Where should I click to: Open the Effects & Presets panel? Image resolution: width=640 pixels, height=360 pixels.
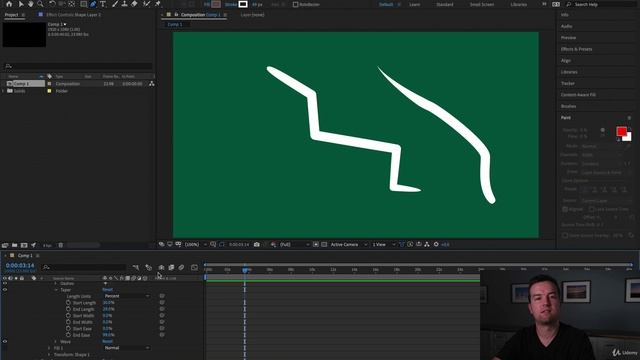[x=576, y=49]
